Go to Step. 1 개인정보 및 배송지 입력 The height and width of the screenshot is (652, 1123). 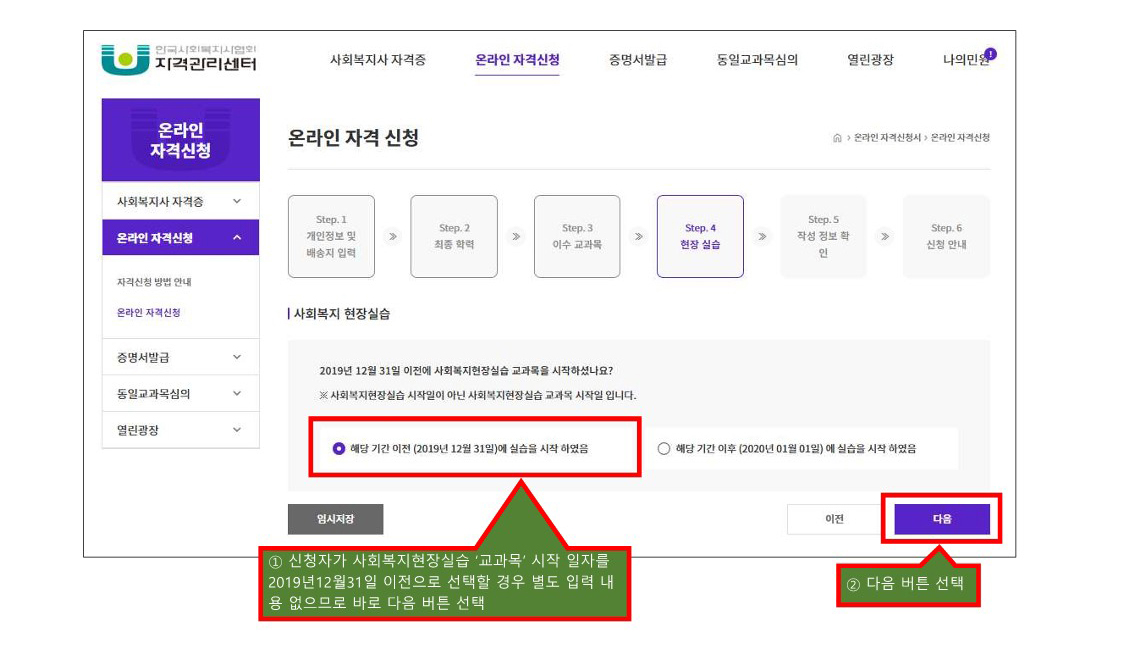[331, 236]
